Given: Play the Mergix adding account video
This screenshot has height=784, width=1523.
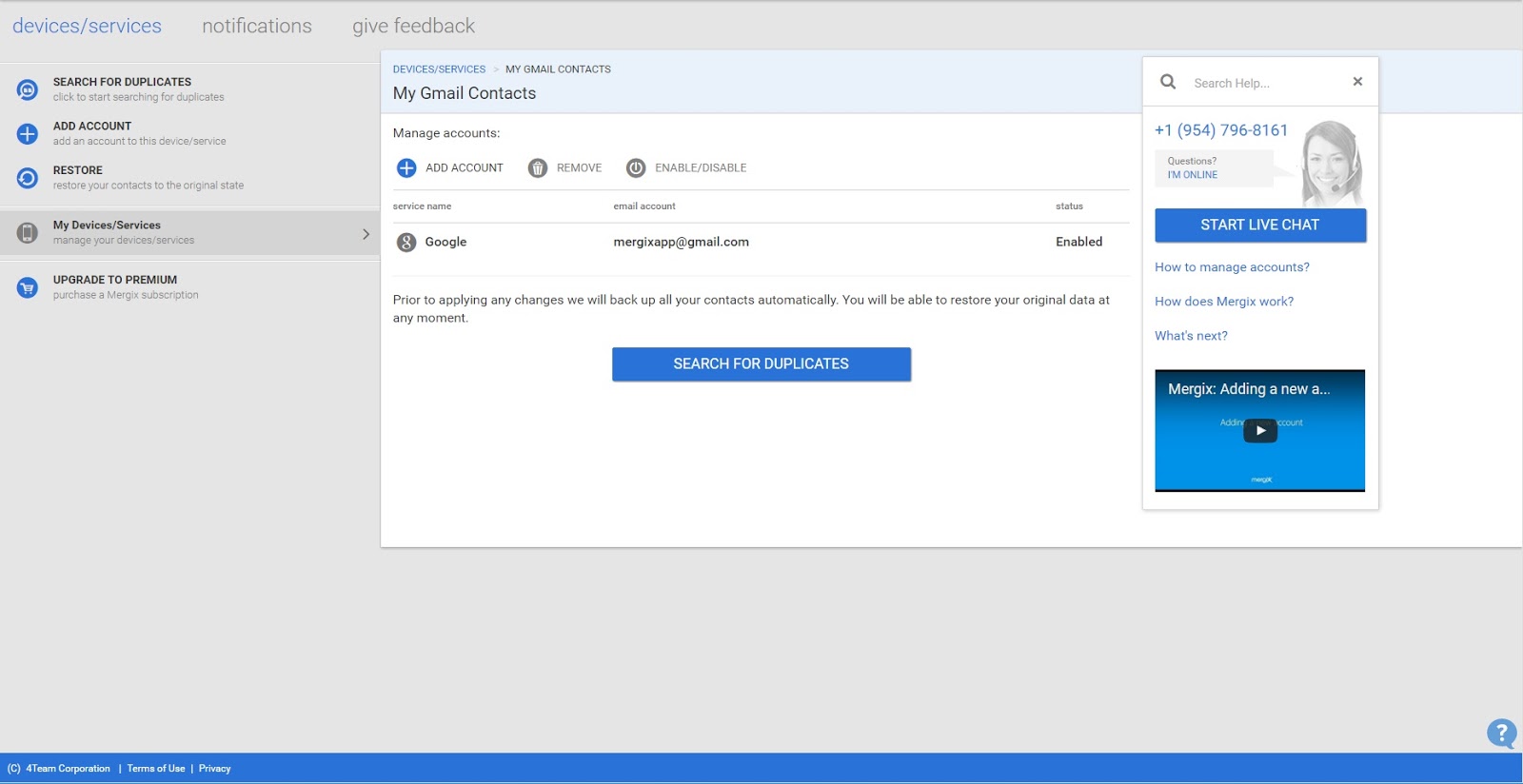Looking at the screenshot, I should [x=1260, y=430].
